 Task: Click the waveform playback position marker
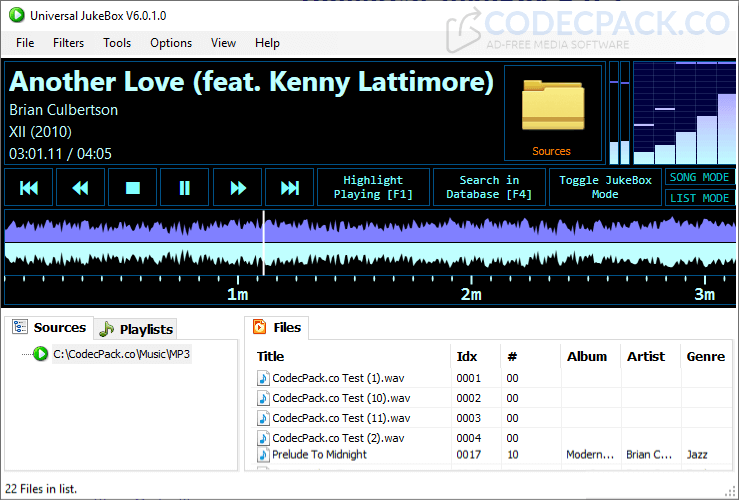(x=263, y=243)
